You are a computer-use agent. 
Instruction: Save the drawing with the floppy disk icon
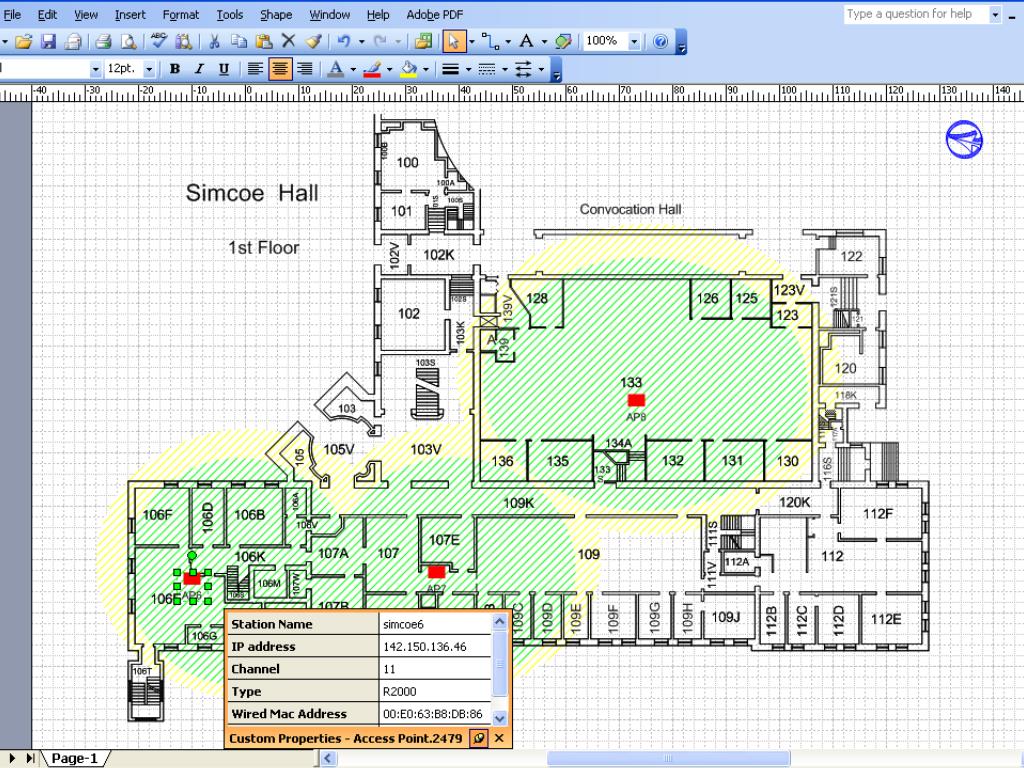tap(48, 42)
